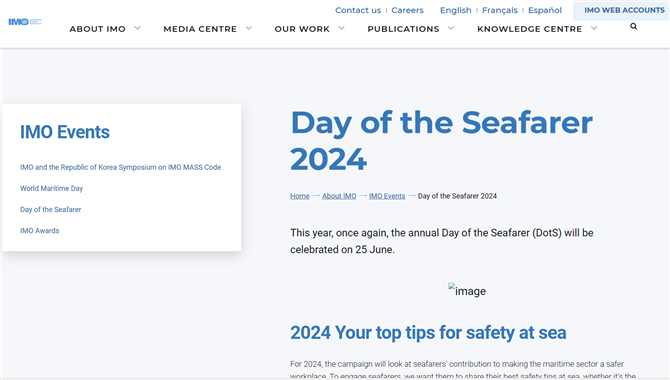Image resolution: width=670 pixels, height=380 pixels.
Task: Open Day of the Seafarer sidebar link
Action: click(x=50, y=209)
